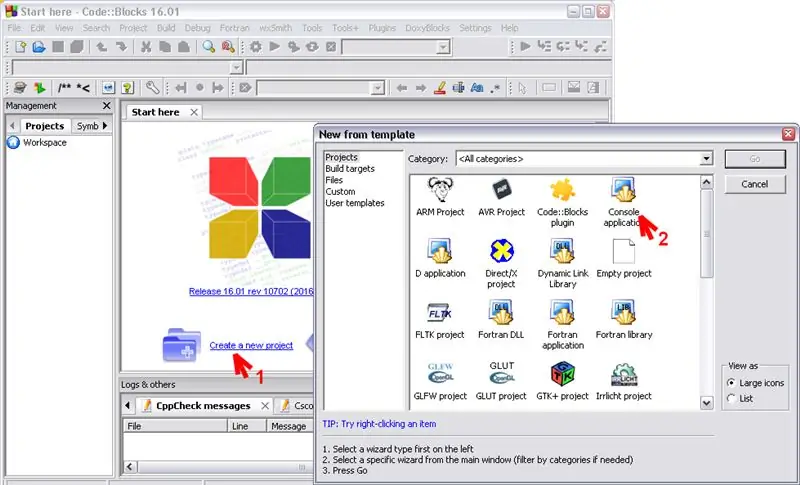Select Projects wizard type in list
800x485 pixels.
(x=341, y=158)
